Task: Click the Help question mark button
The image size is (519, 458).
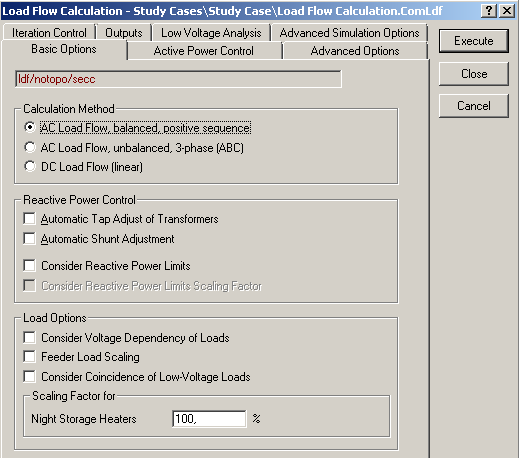Action: [489, 11]
